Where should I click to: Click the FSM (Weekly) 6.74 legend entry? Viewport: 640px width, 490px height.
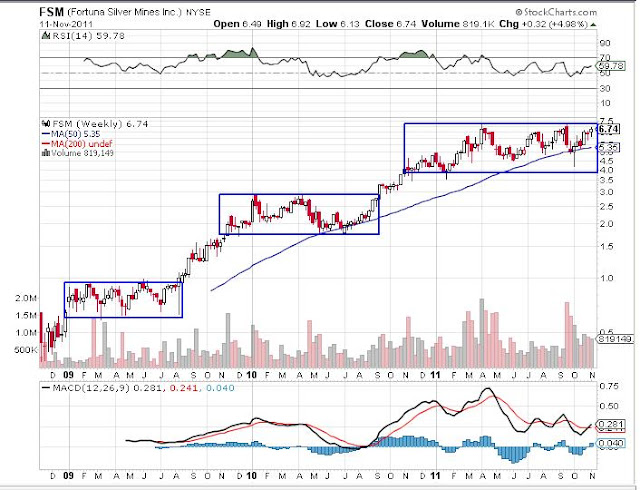100,124
